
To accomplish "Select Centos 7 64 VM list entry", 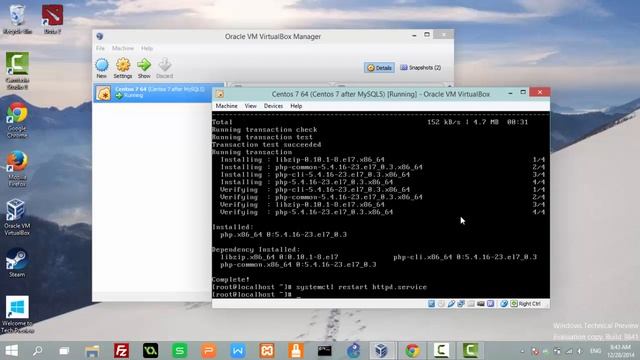I will 158,93.
